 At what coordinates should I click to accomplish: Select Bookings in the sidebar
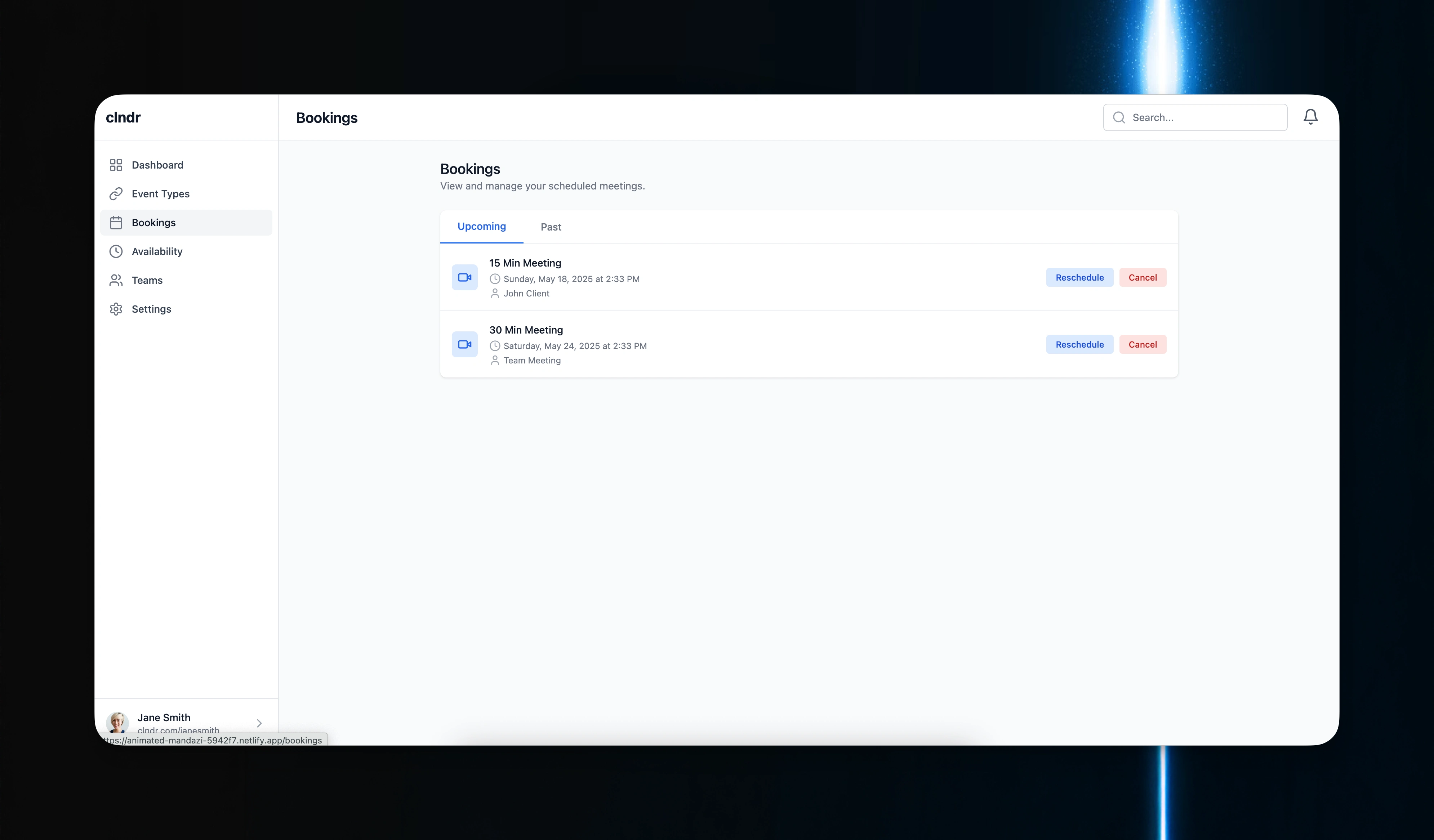pos(186,222)
